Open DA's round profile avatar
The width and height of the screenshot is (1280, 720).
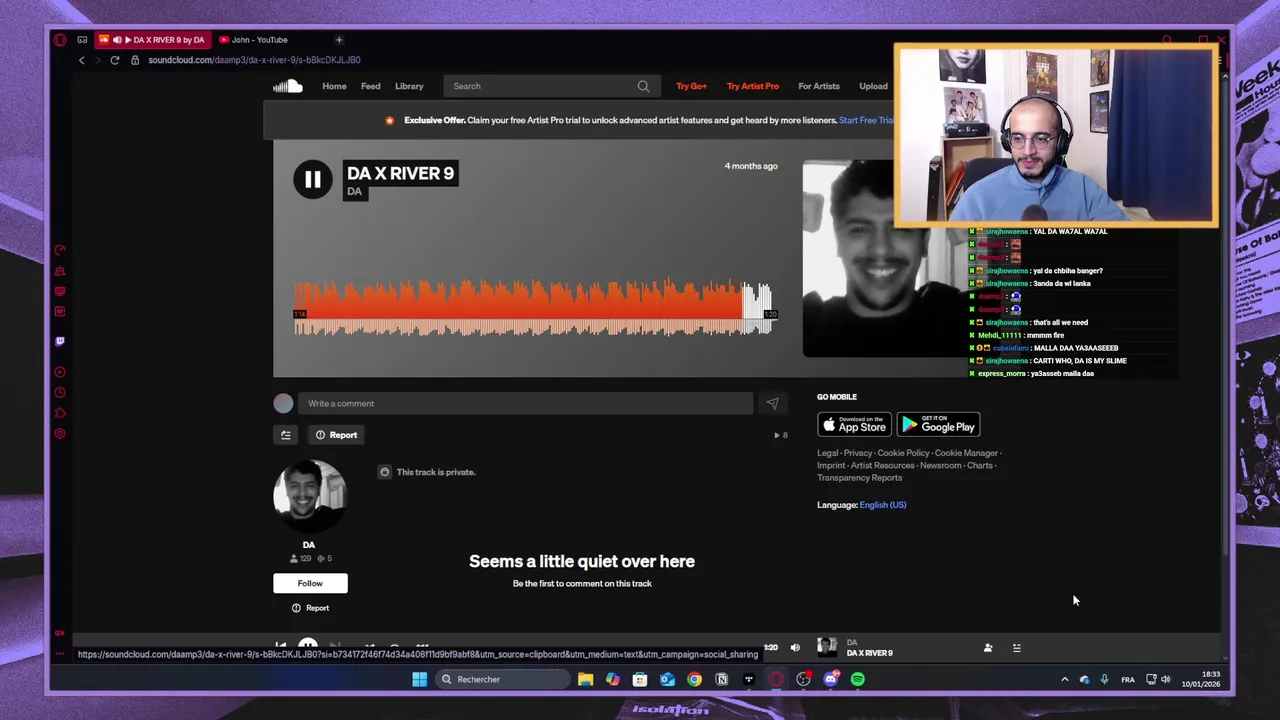309,497
